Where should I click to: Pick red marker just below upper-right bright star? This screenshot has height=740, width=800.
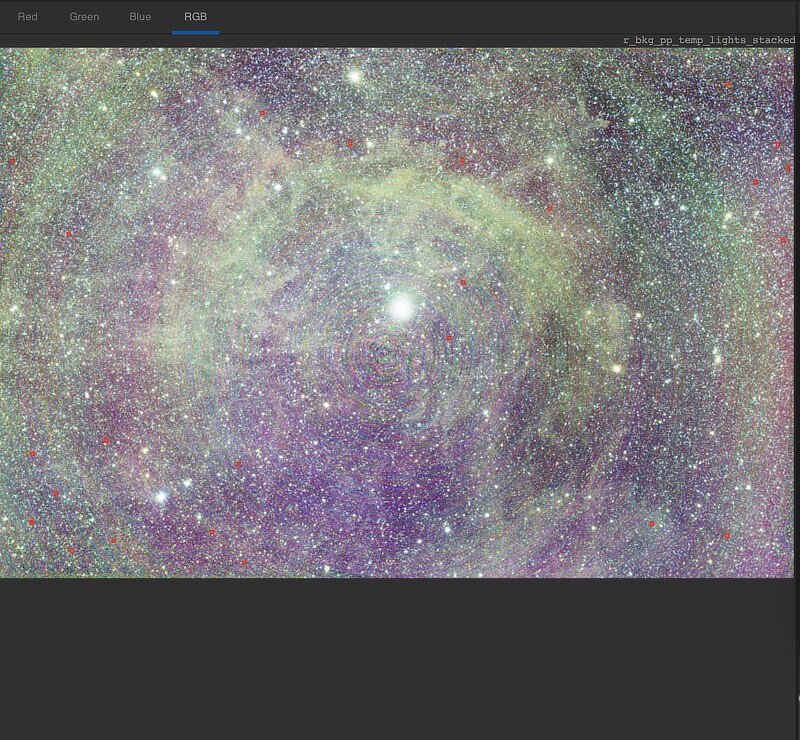[549, 208]
